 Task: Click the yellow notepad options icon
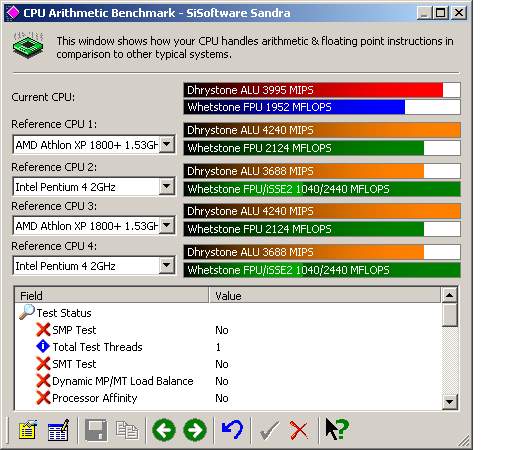[27, 430]
